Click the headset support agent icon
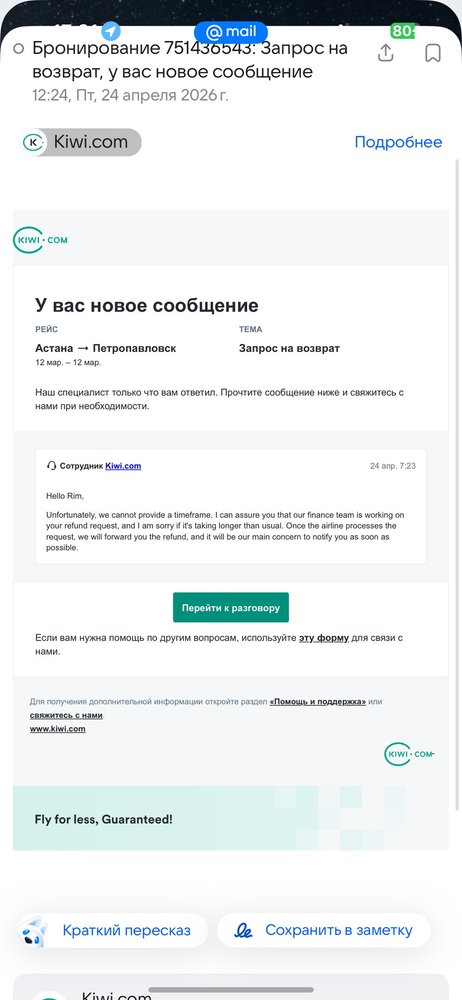Viewport: 462px width, 1000px height. [52, 466]
